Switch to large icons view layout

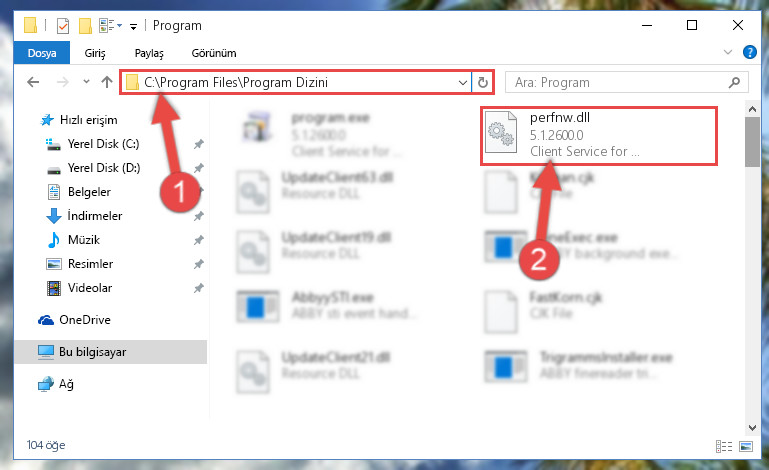(x=746, y=446)
